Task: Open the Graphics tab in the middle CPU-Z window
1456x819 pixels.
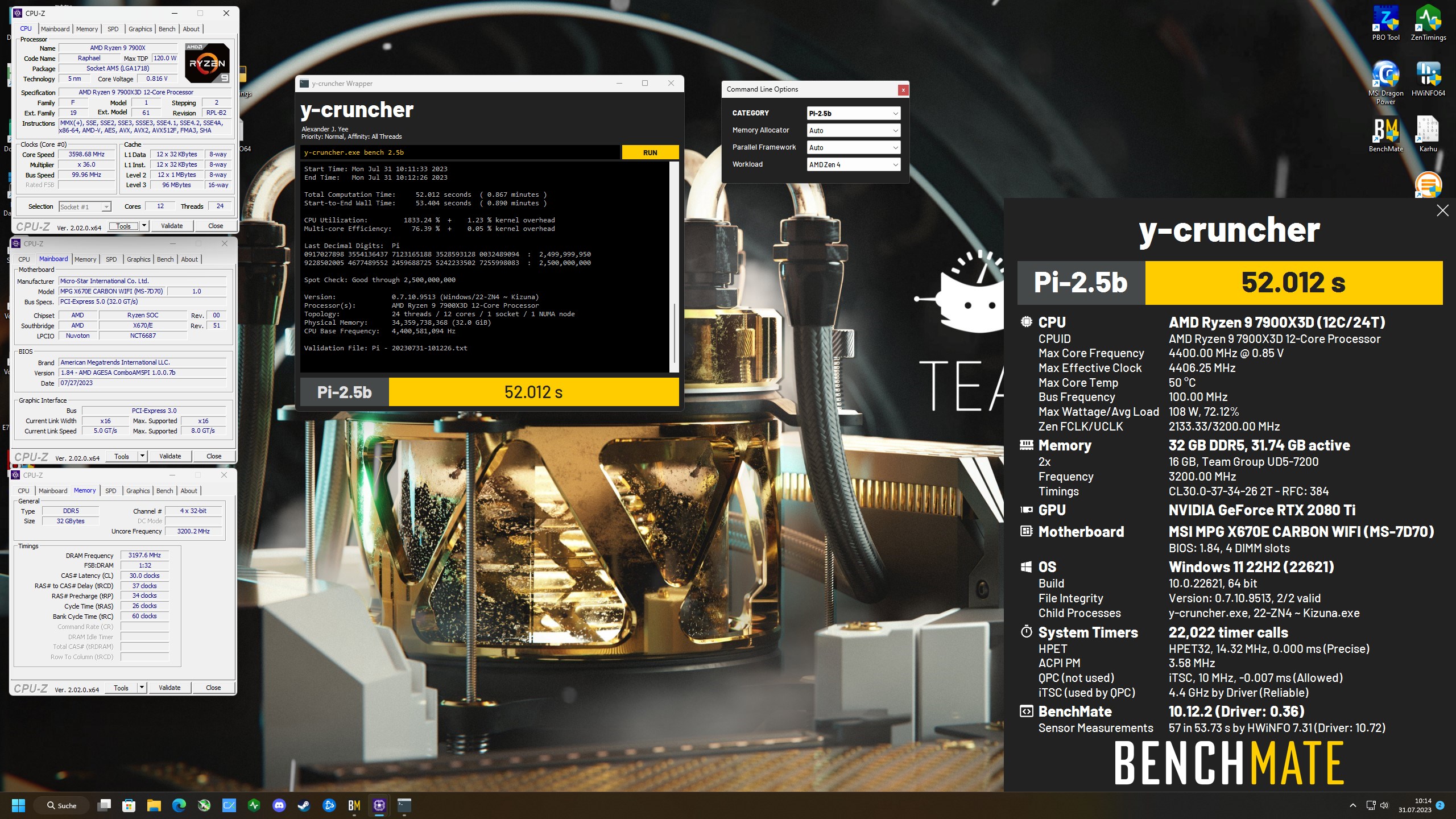Action: 139,259
